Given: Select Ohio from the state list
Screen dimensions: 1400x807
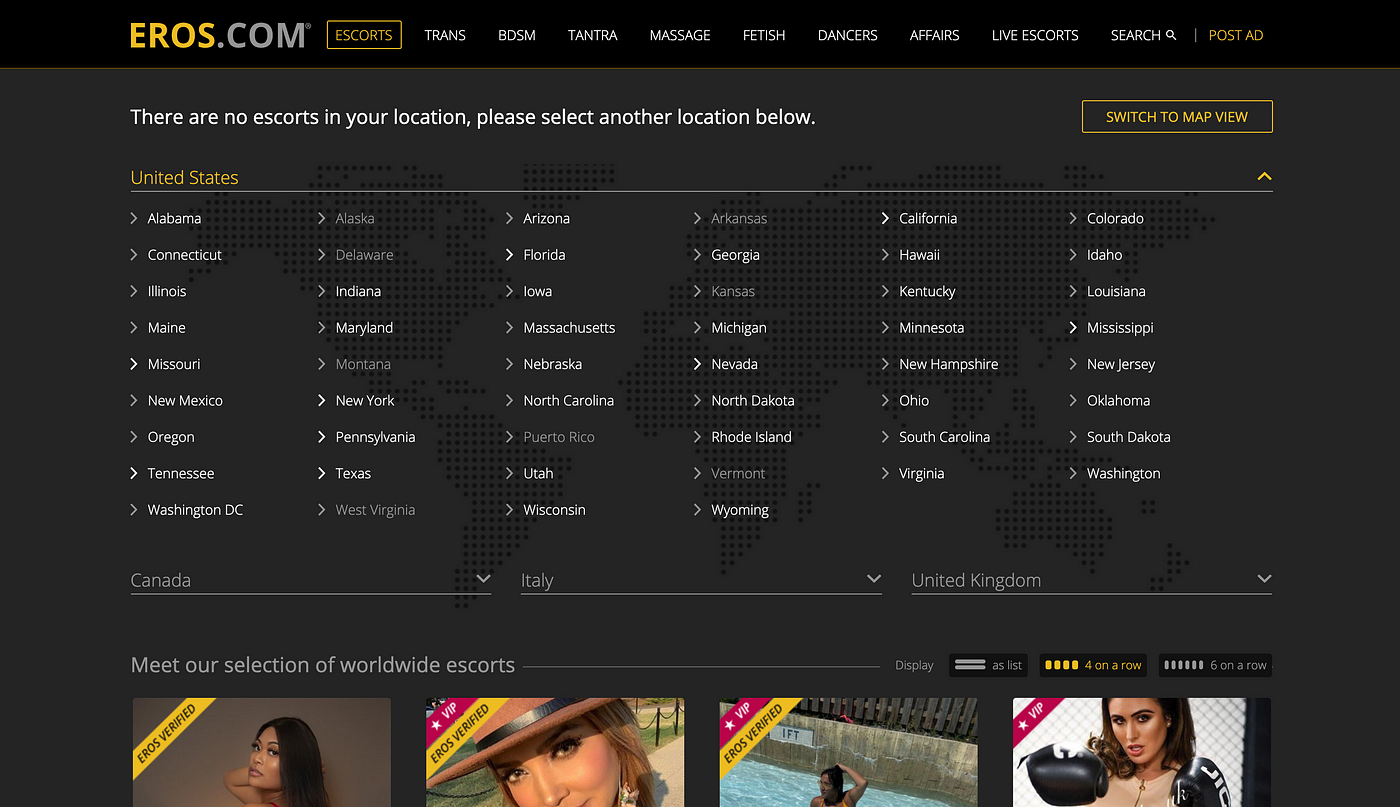Looking at the screenshot, I should (x=914, y=400).
